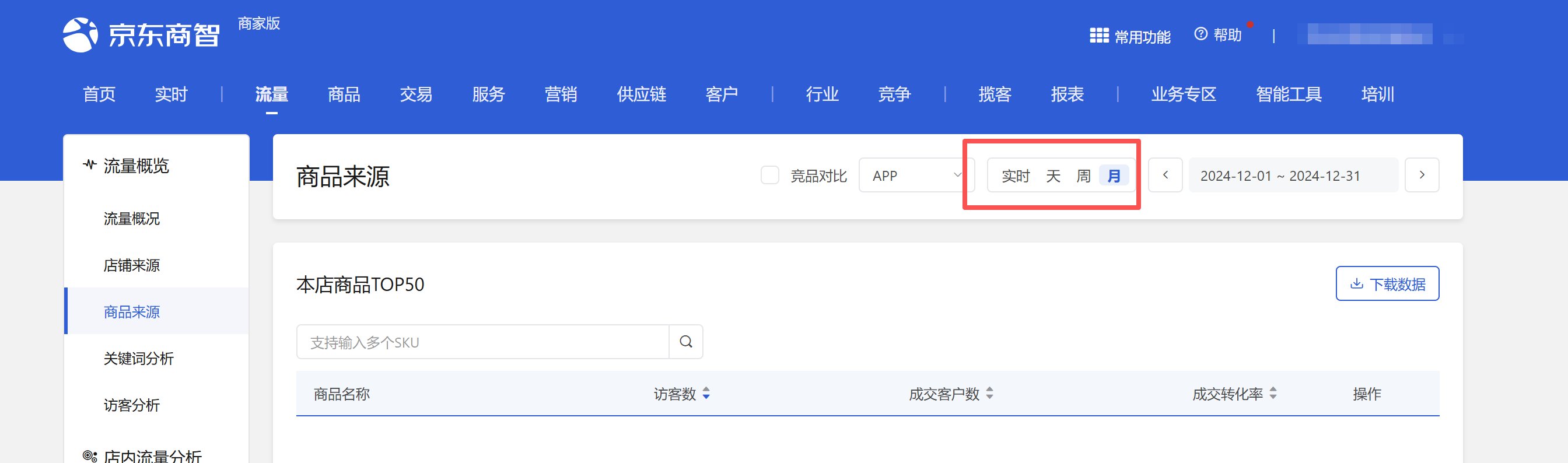The image size is (1568, 463).
Task: Open the 服务 navigation tab
Action: [489, 94]
